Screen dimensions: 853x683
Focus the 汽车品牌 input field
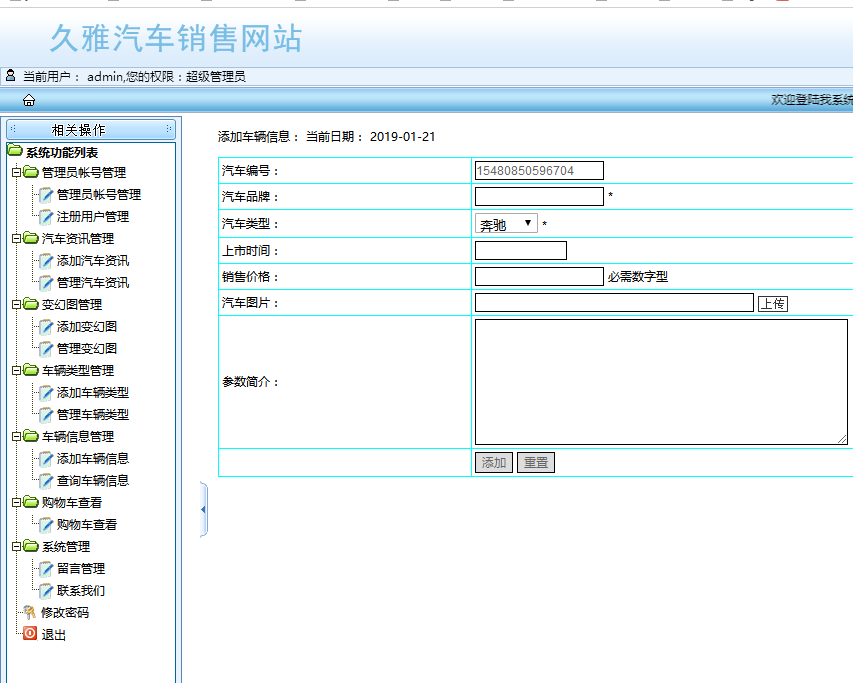pos(539,196)
